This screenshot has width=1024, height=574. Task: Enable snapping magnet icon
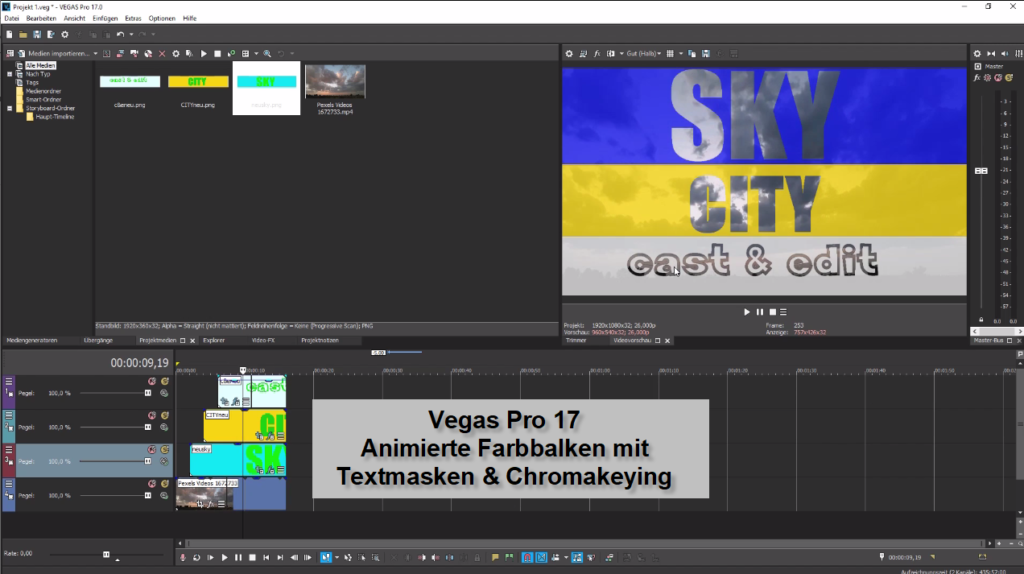527,558
